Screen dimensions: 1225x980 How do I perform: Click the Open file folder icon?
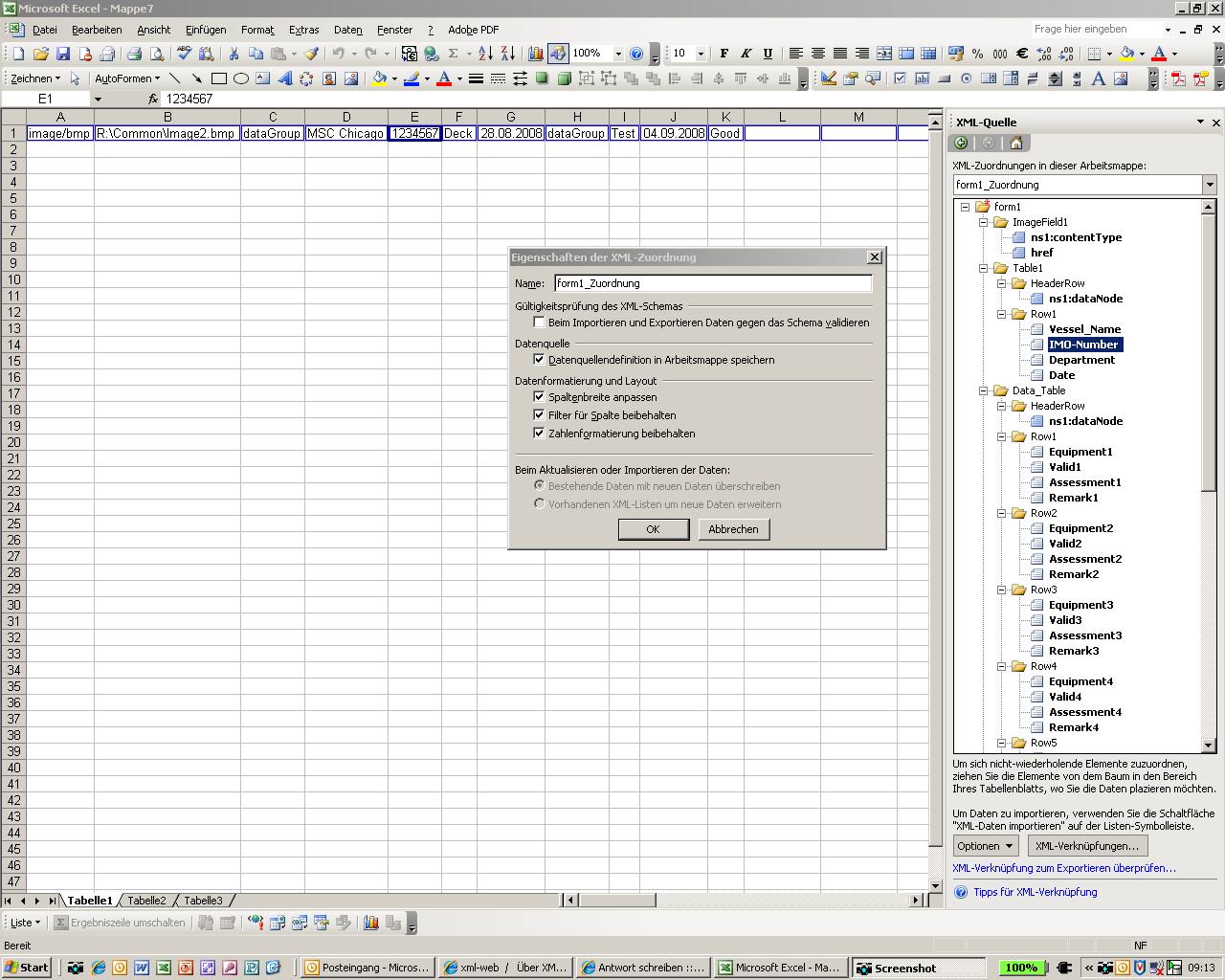click(40, 54)
